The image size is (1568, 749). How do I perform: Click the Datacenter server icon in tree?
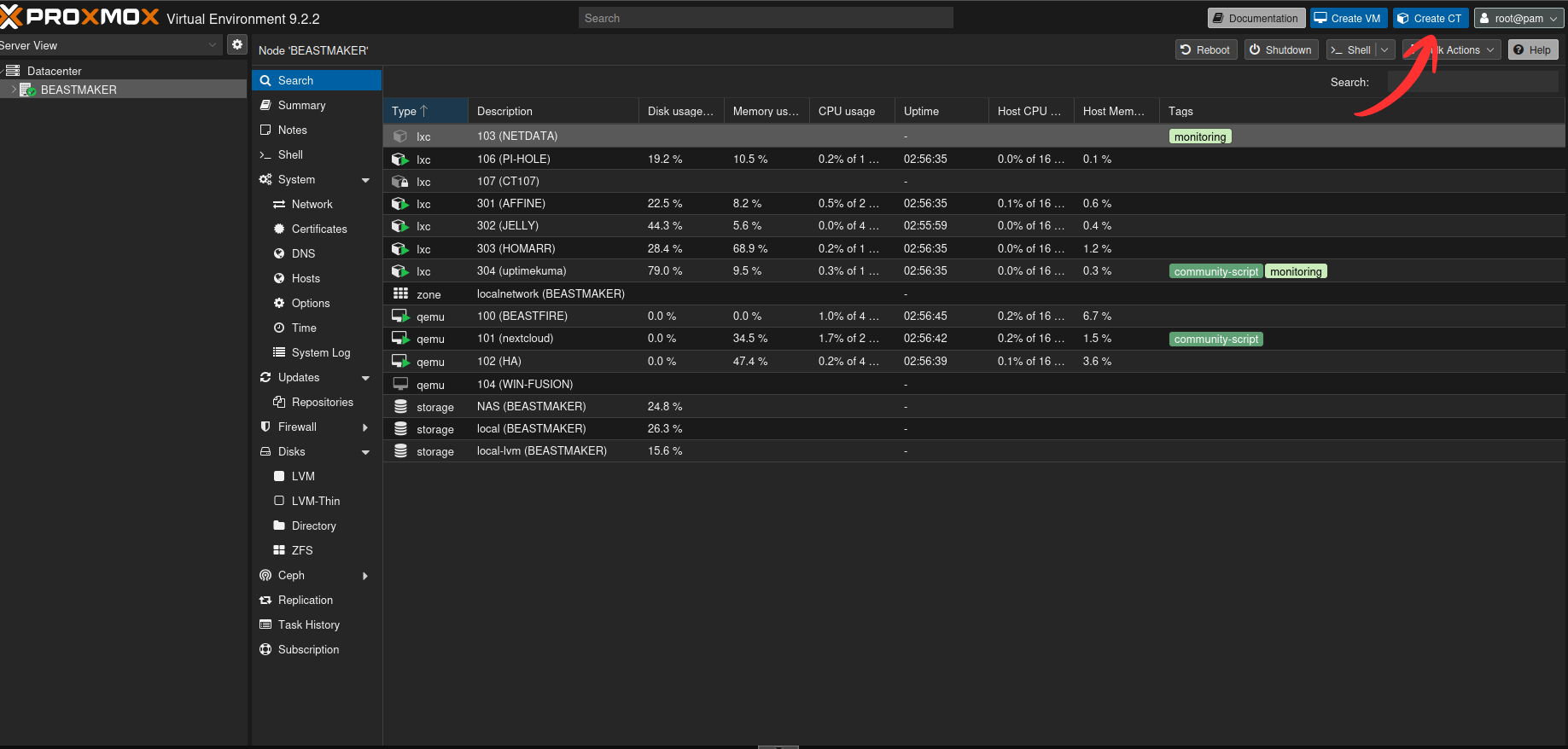(13, 71)
